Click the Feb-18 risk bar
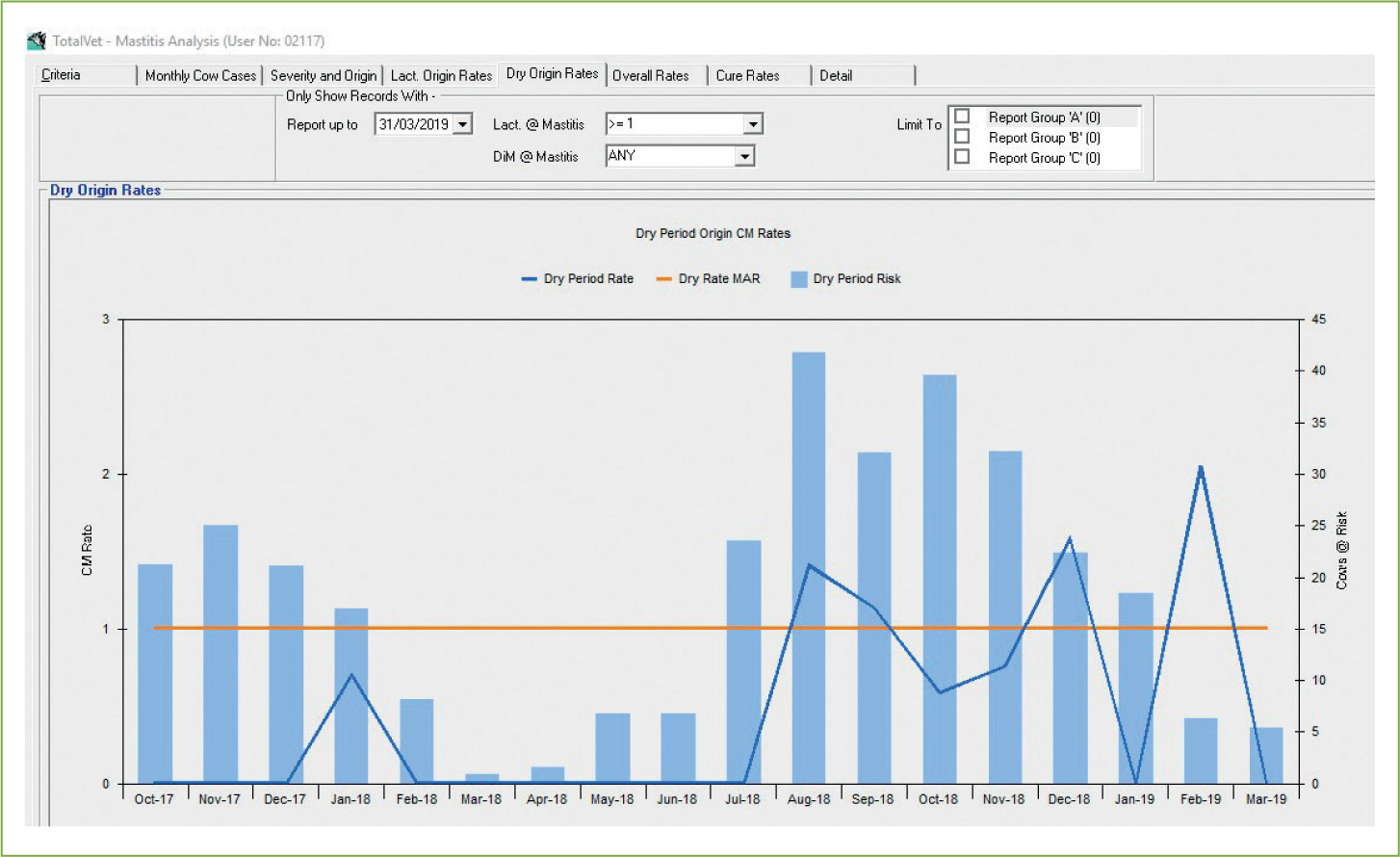 coord(417,741)
